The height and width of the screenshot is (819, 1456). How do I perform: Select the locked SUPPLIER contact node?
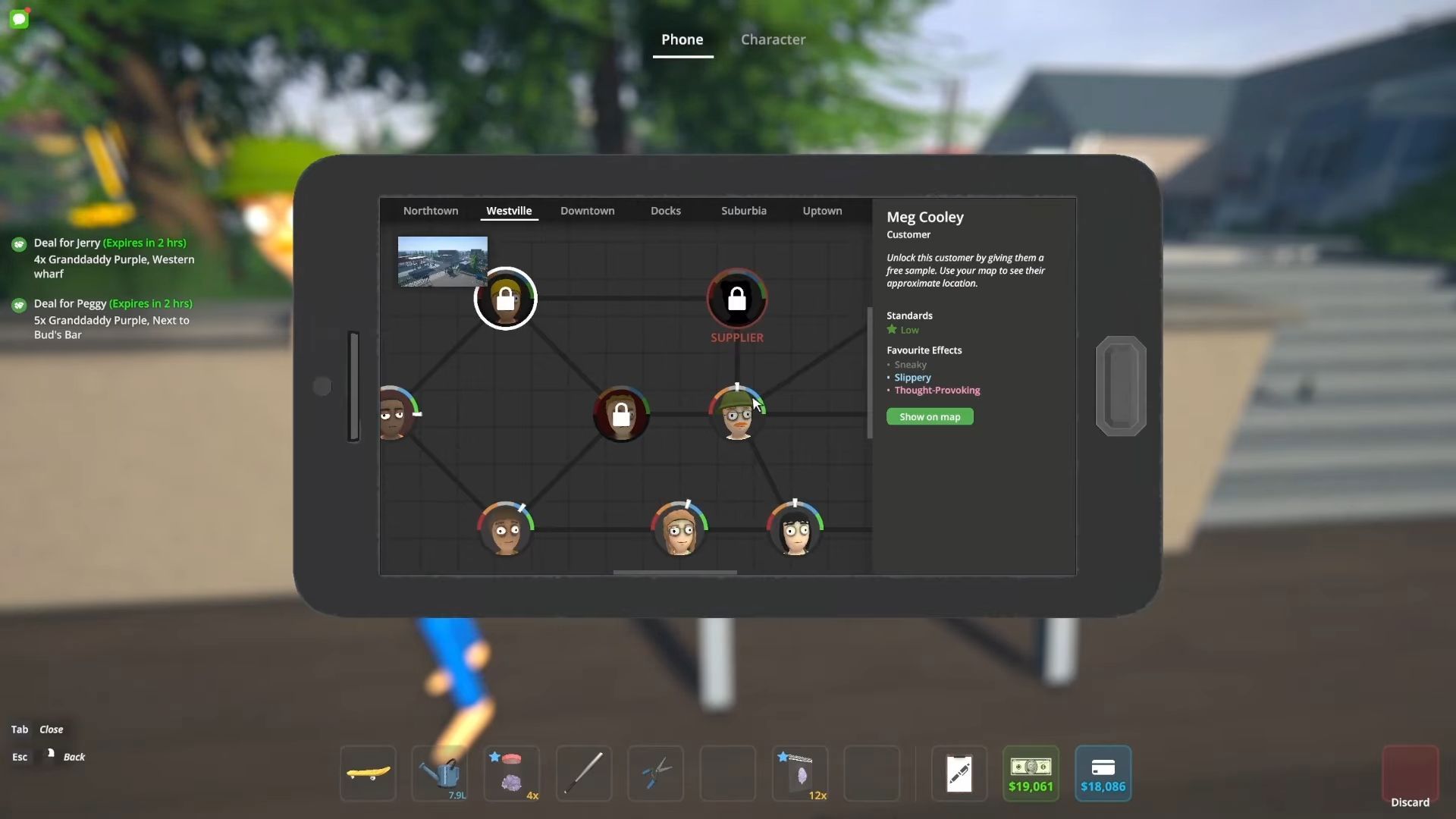pyautogui.click(x=736, y=300)
